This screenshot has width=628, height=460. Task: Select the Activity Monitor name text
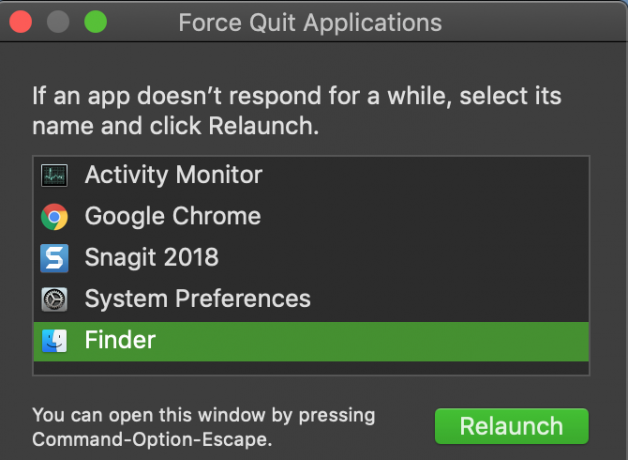point(173,175)
